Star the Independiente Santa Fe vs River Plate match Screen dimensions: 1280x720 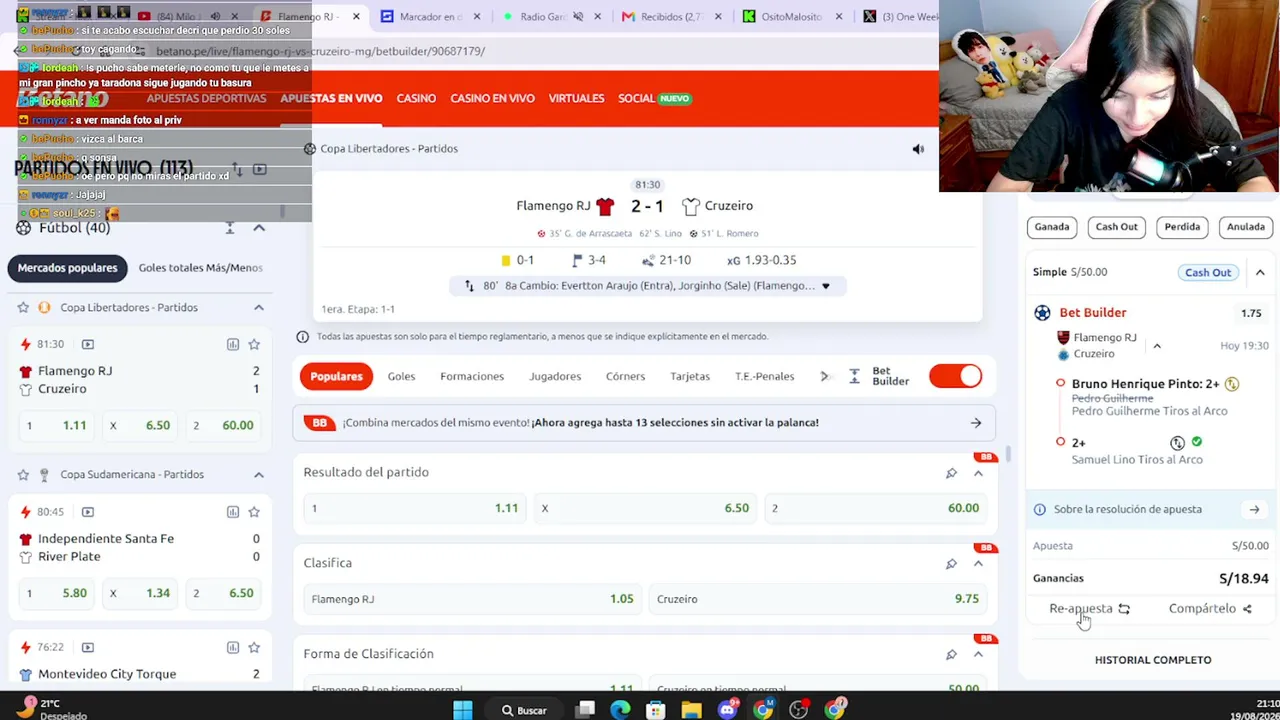tap(254, 512)
